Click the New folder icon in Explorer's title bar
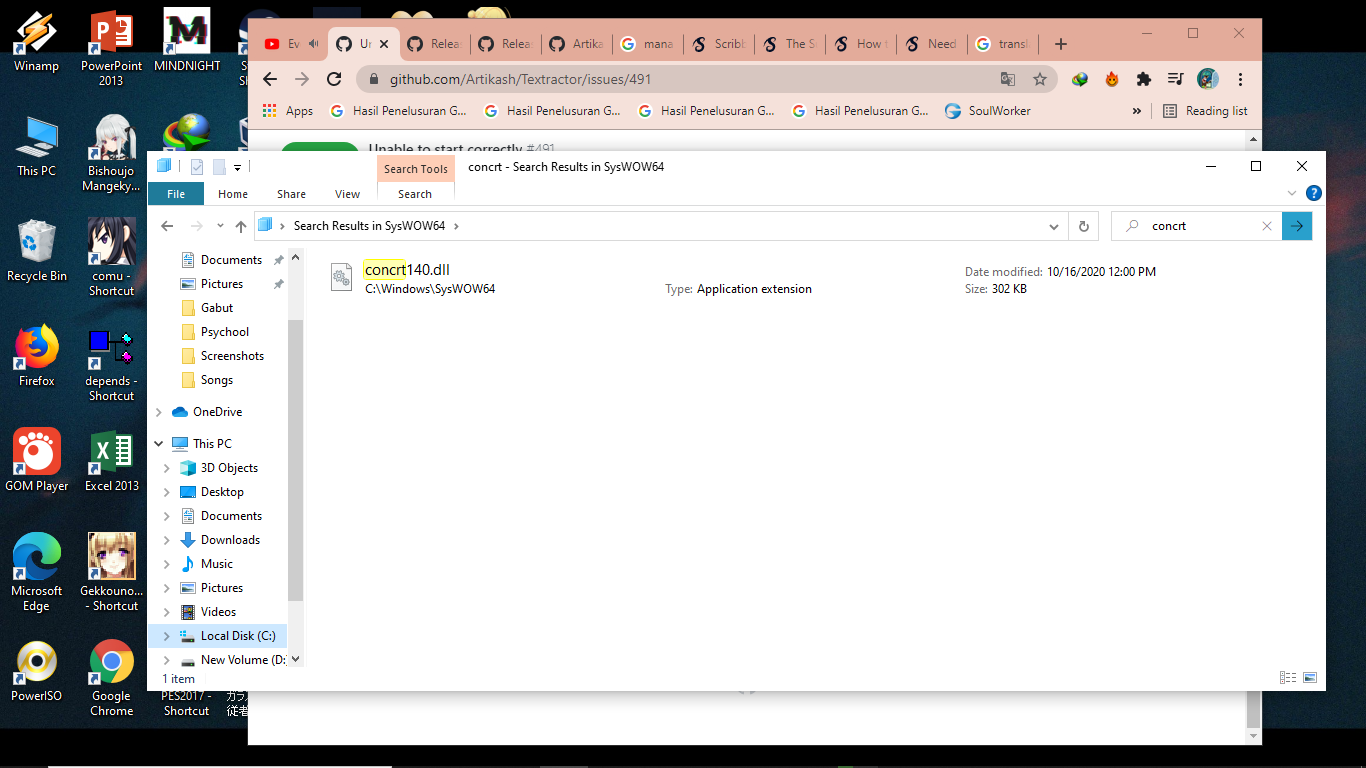This screenshot has width=1366, height=768. pos(219,167)
